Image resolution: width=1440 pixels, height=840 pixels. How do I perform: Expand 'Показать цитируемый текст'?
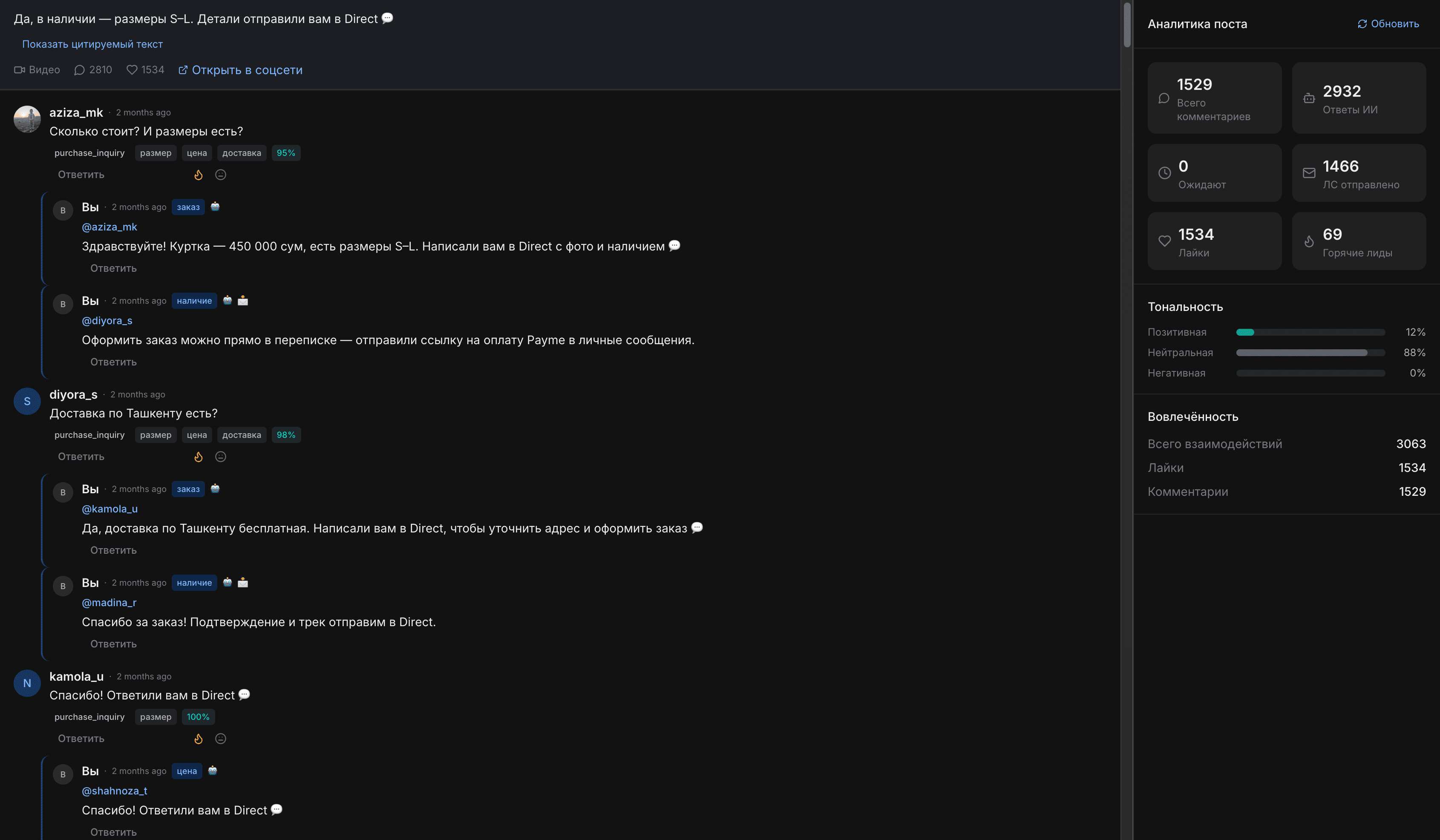92,44
